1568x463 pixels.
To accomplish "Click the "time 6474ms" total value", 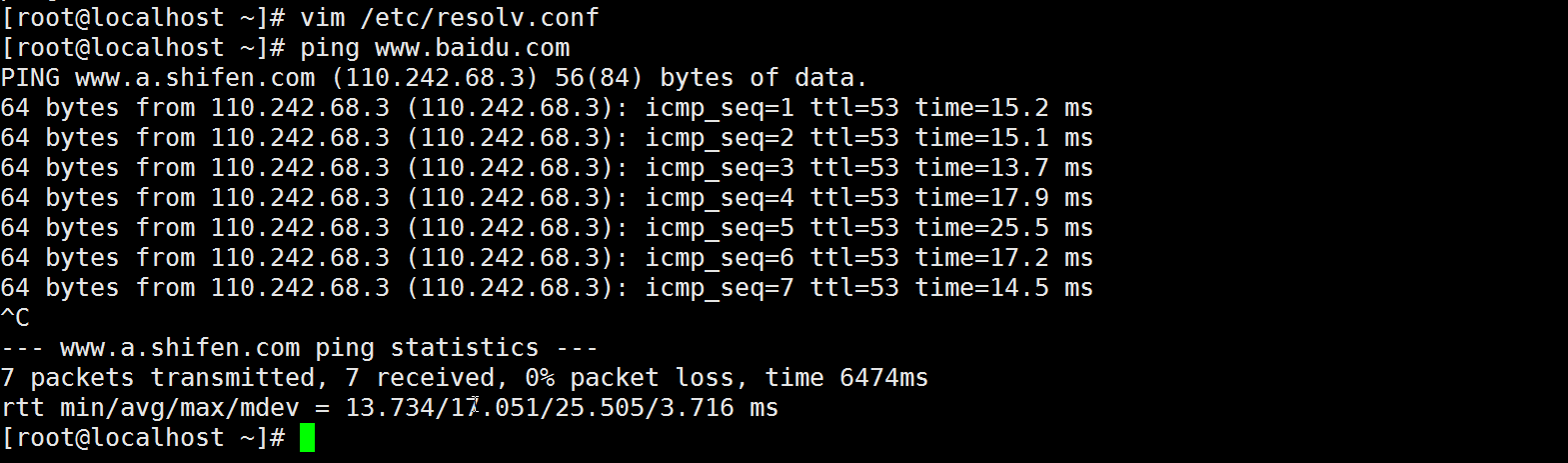I will point(846,378).
